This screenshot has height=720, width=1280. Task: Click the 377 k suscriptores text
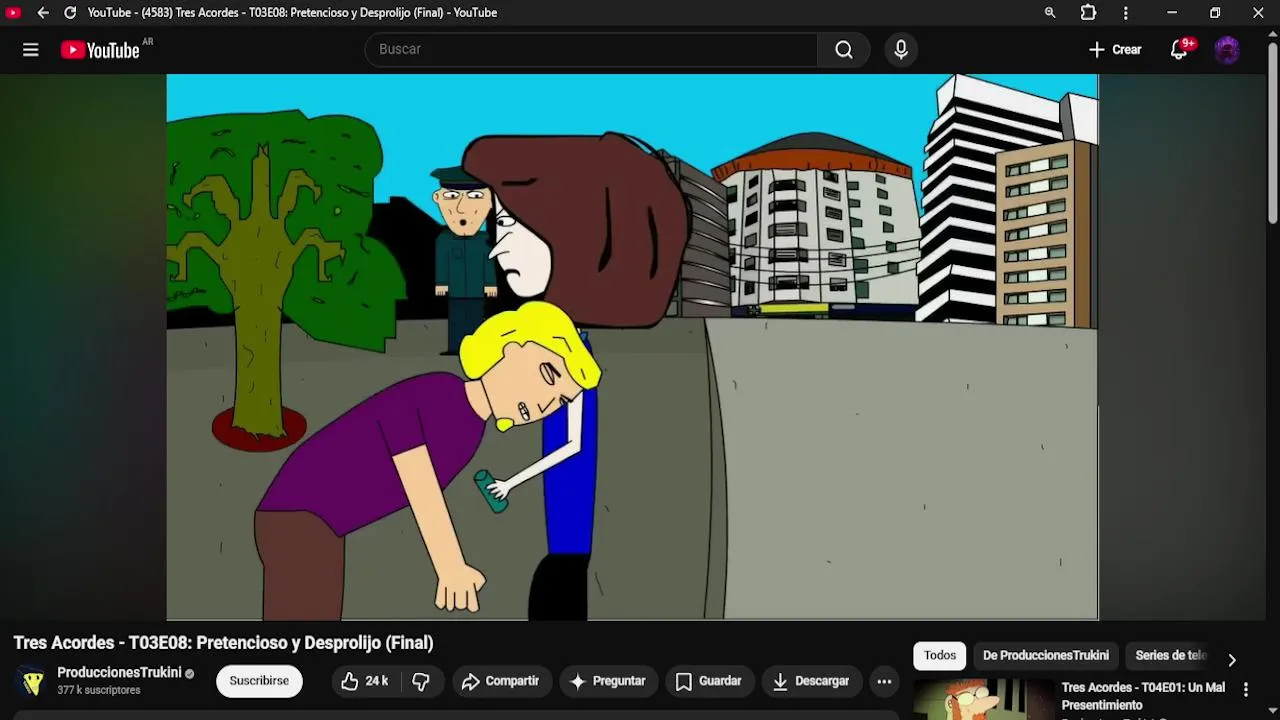[x=98, y=691]
